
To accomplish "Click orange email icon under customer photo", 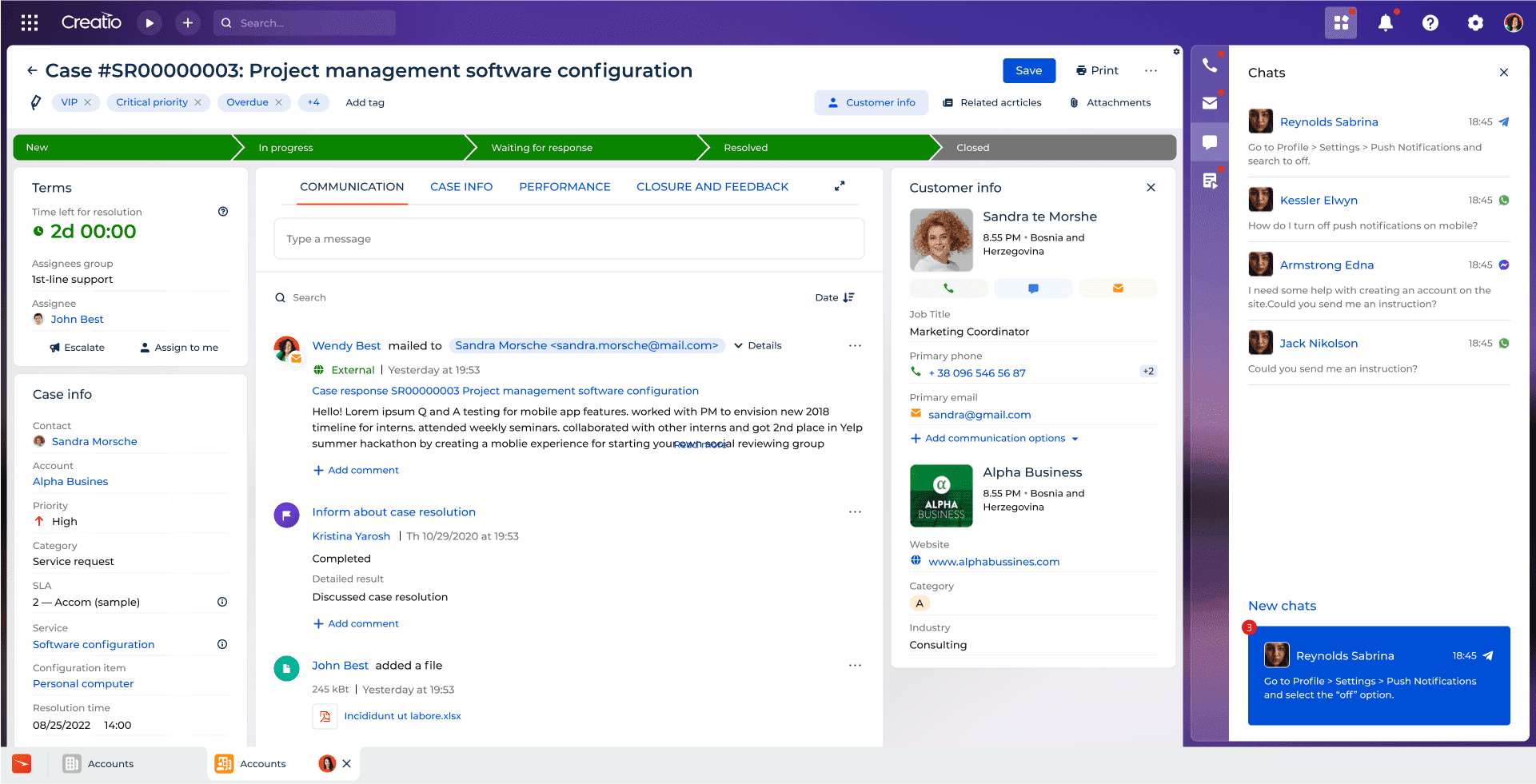I will 1118,289.
